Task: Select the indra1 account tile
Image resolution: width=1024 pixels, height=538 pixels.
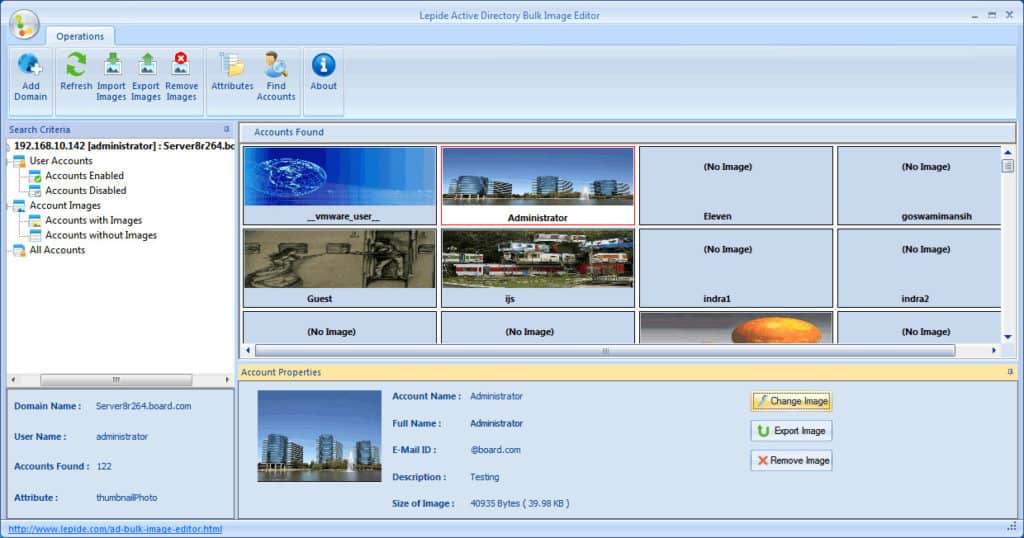Action: coord(736,268)
